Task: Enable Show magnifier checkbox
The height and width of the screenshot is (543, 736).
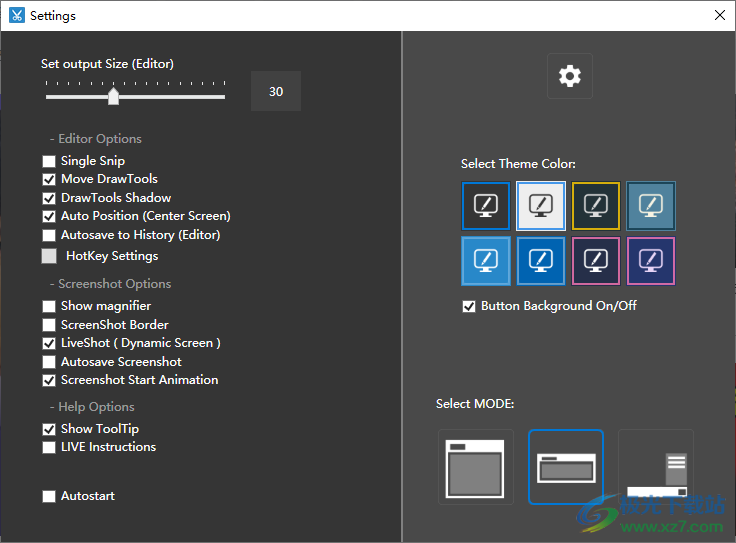Action: coord(49,306)
